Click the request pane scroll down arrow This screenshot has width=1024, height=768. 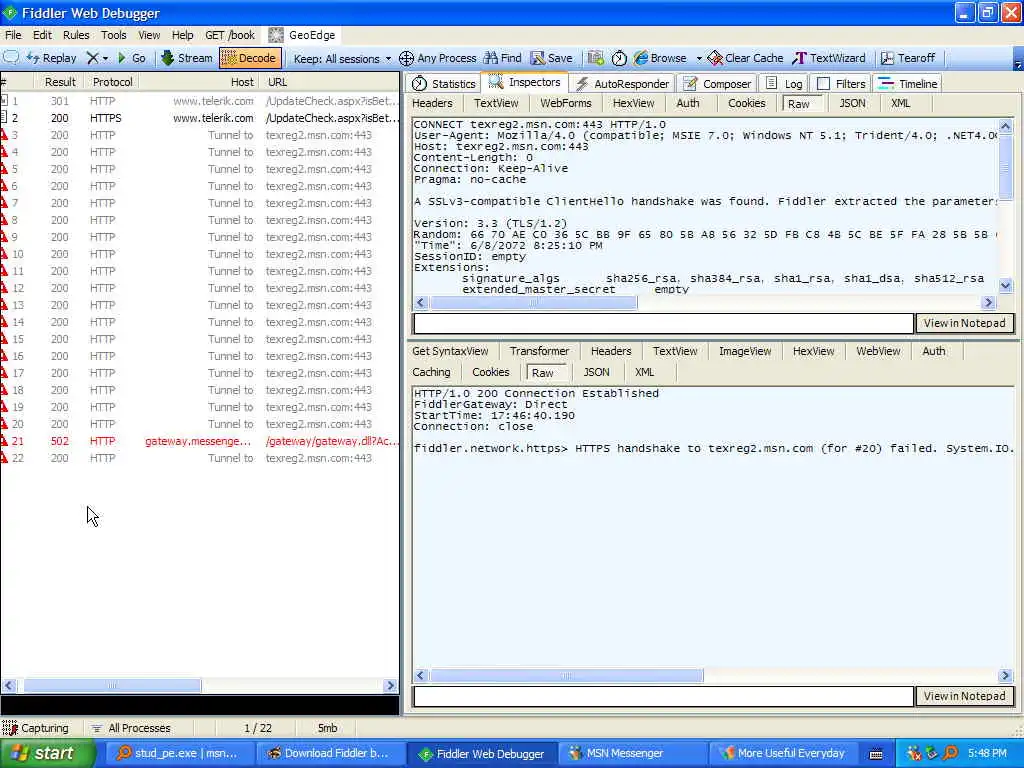coord(1006,285)
